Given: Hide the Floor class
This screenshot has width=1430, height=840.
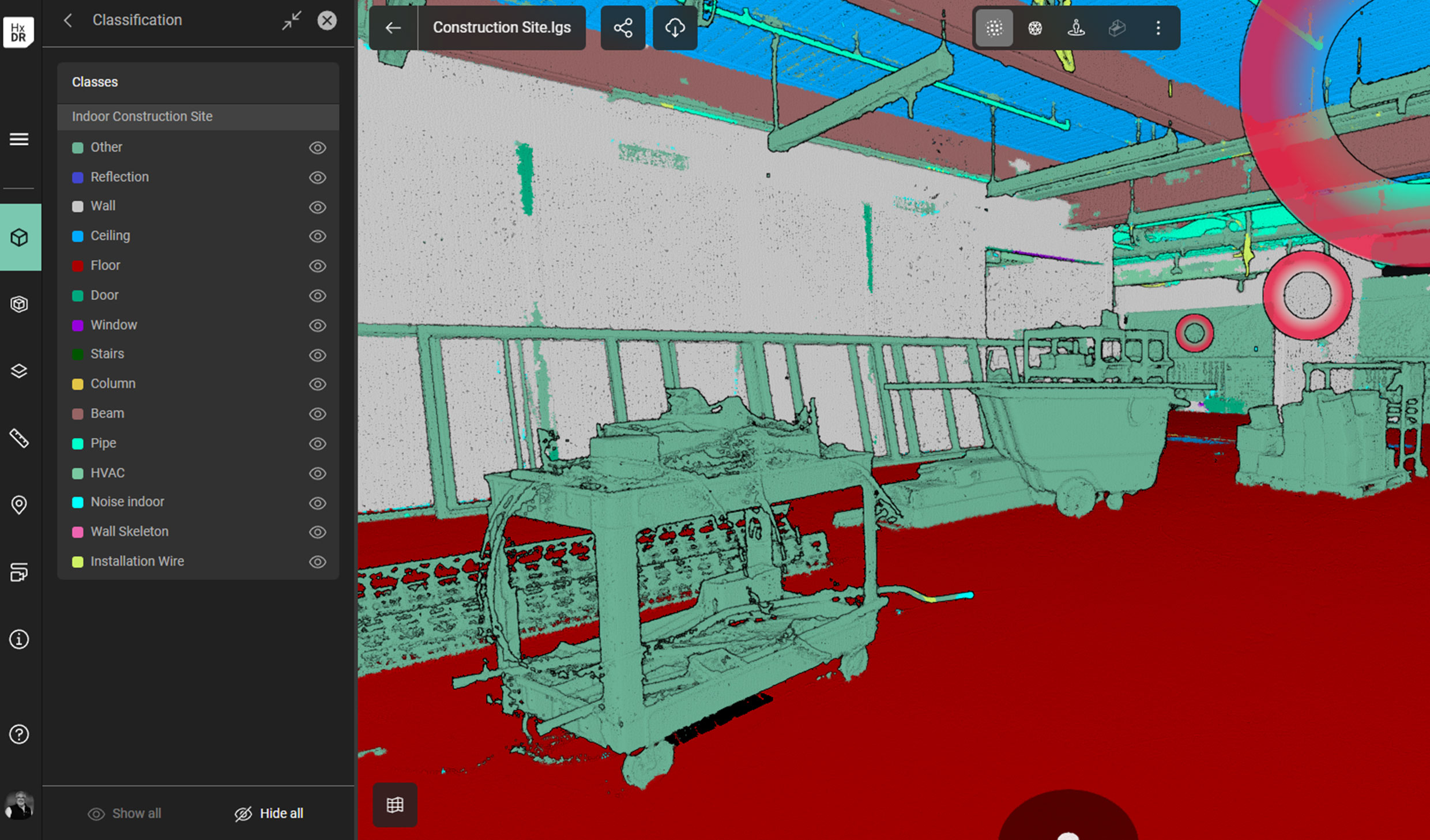Looking at the screenshot, I should (x=318, y=266).
